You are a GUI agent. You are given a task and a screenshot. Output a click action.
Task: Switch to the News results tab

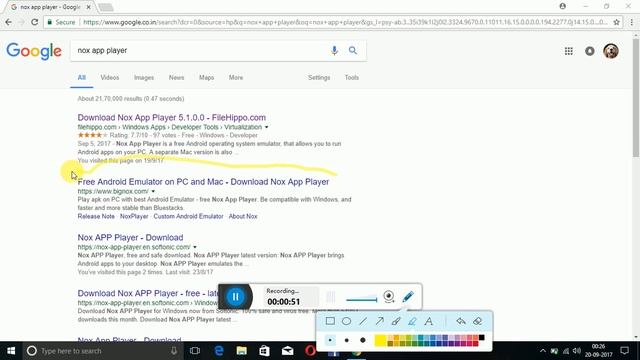click(x=176, y=78)
